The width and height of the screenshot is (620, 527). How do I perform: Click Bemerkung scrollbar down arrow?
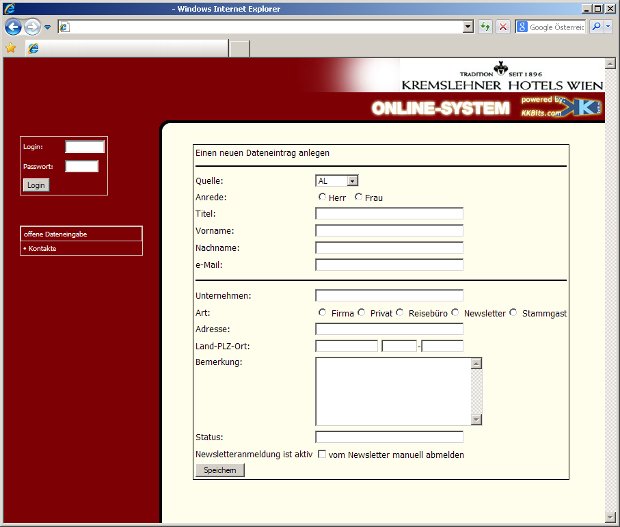click(476, 419)
